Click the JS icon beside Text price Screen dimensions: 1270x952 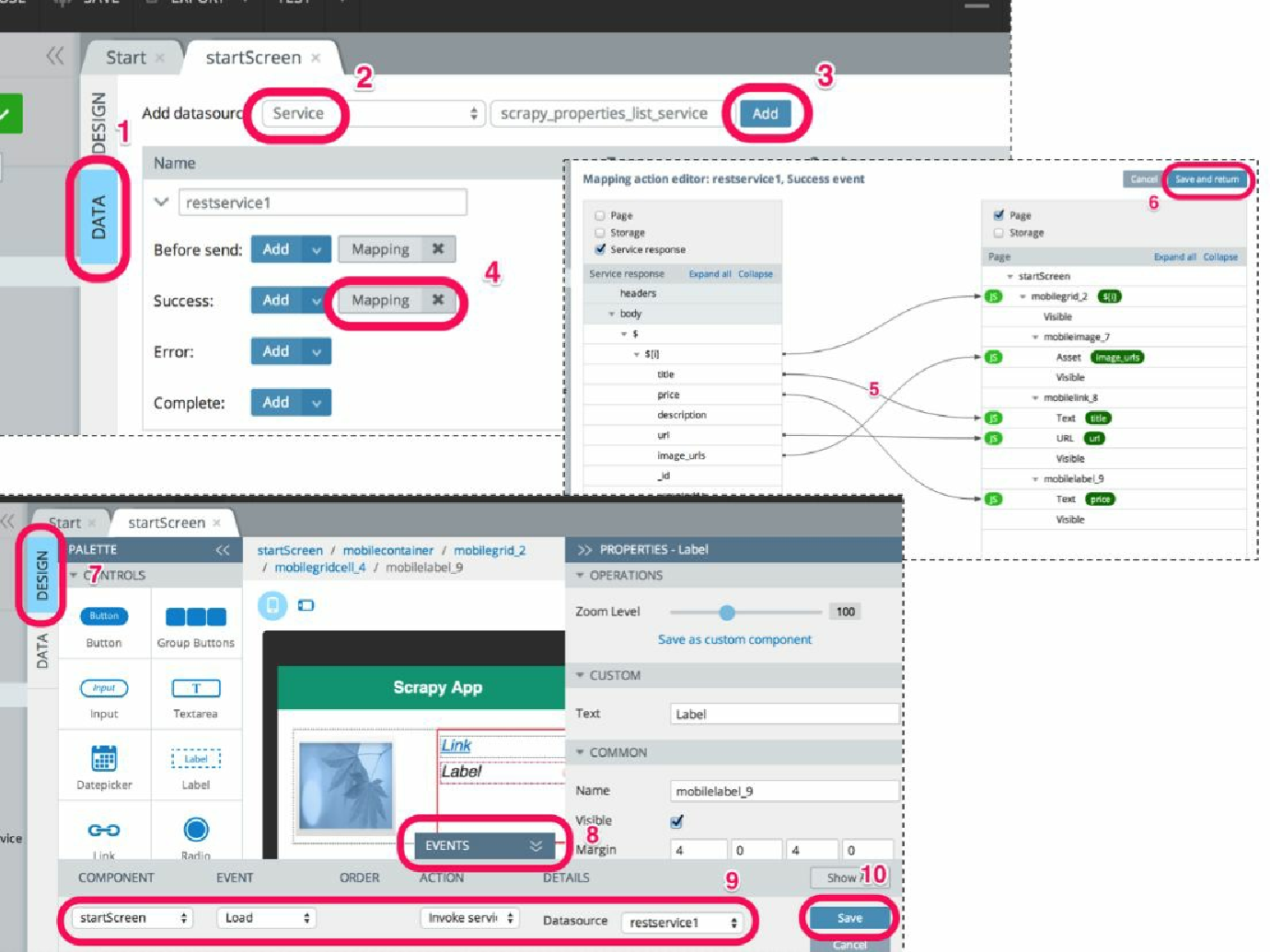tap(993, 499)
